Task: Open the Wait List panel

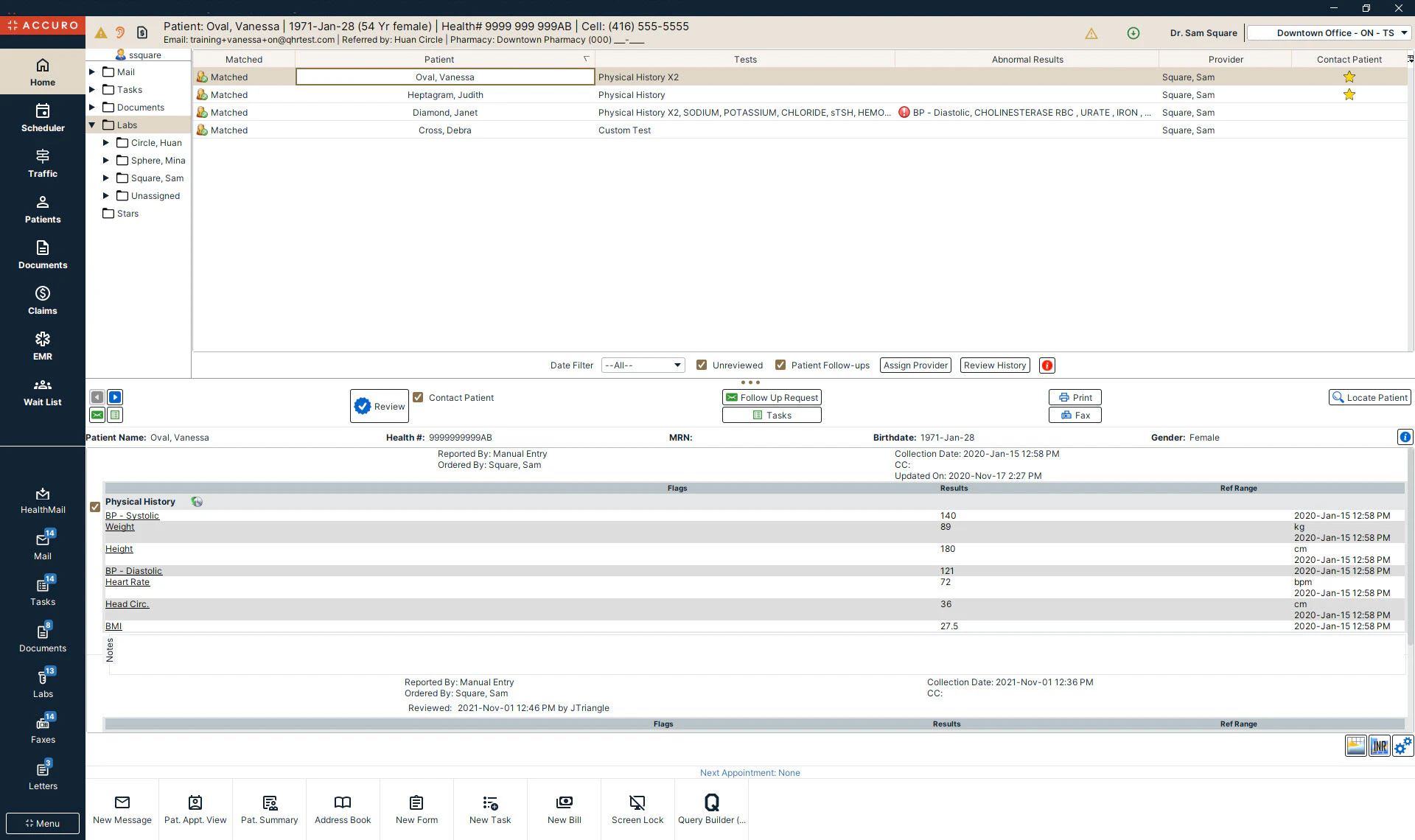Action: click(42, 392)
